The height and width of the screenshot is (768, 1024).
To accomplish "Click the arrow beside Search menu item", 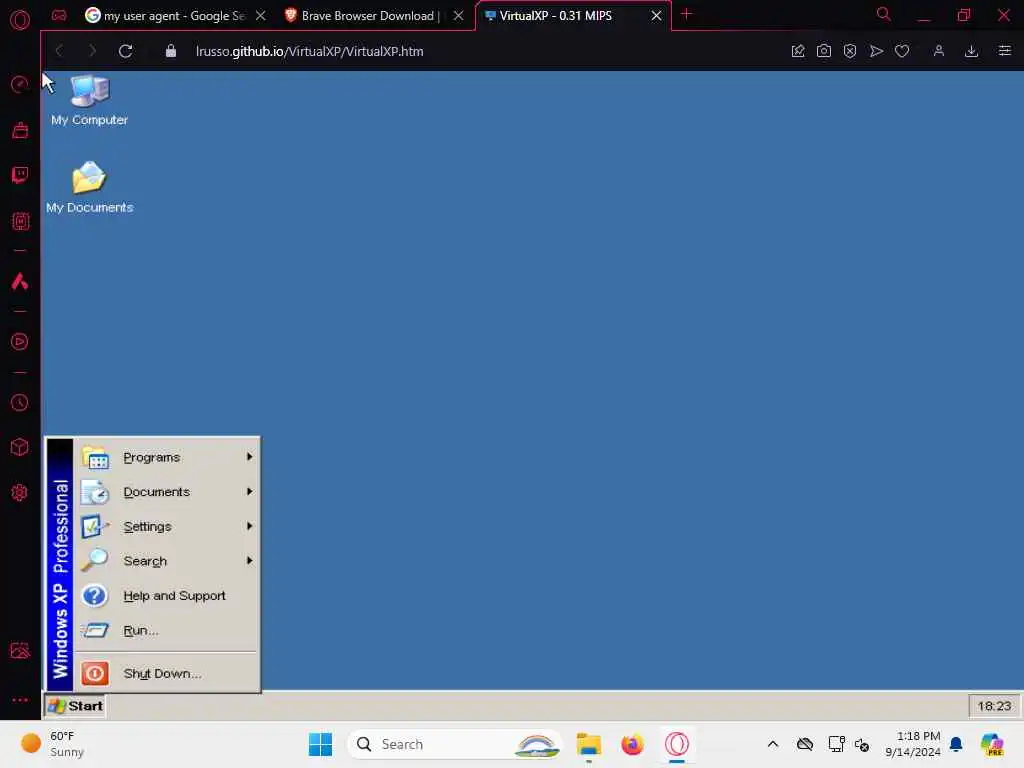I will (249, 561).
